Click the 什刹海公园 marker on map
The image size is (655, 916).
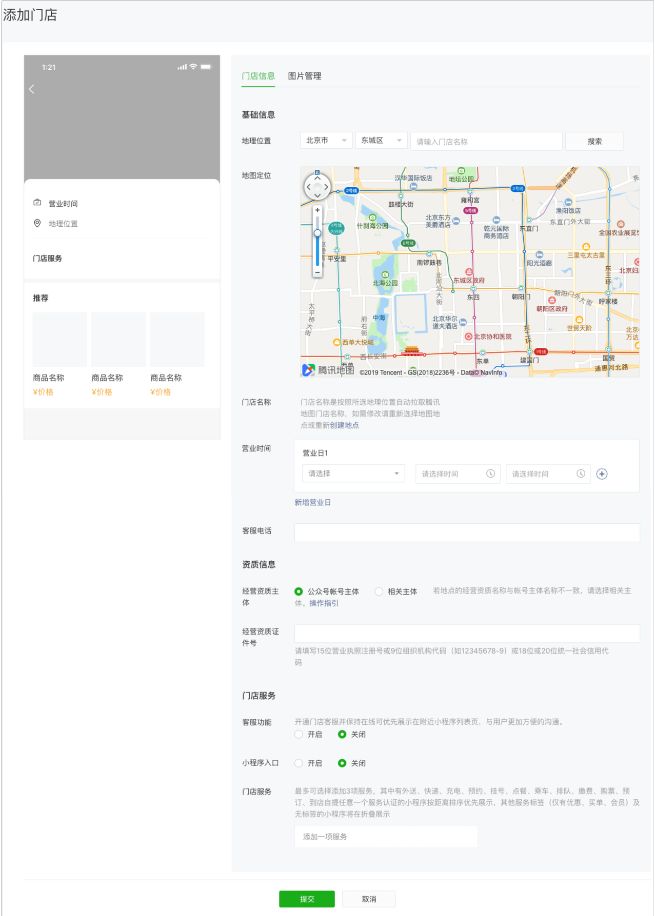tap(373, 217)
